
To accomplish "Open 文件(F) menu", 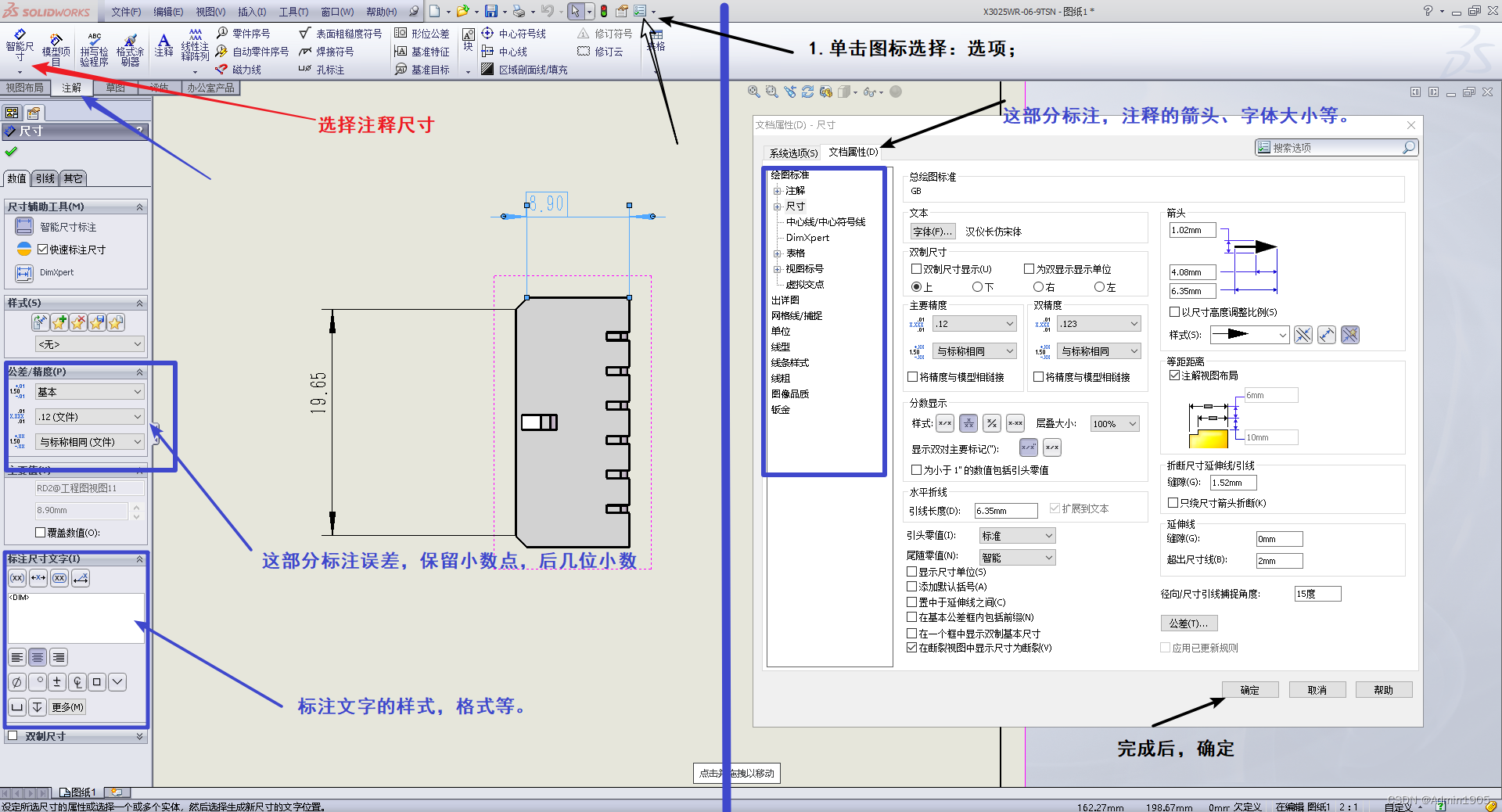I will pos(126,12).
